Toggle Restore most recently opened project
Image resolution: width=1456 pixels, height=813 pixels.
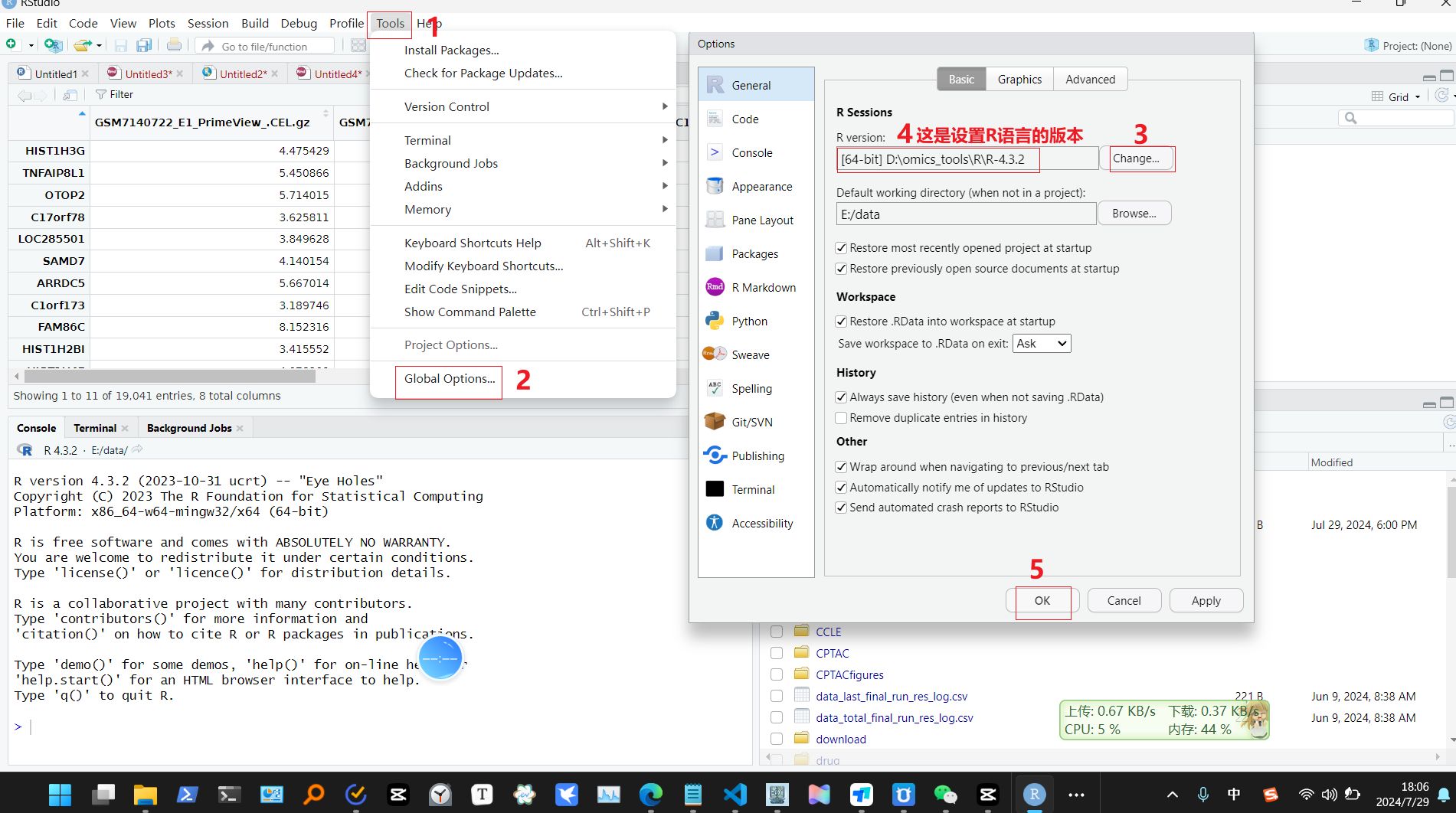tap(842, 248)
